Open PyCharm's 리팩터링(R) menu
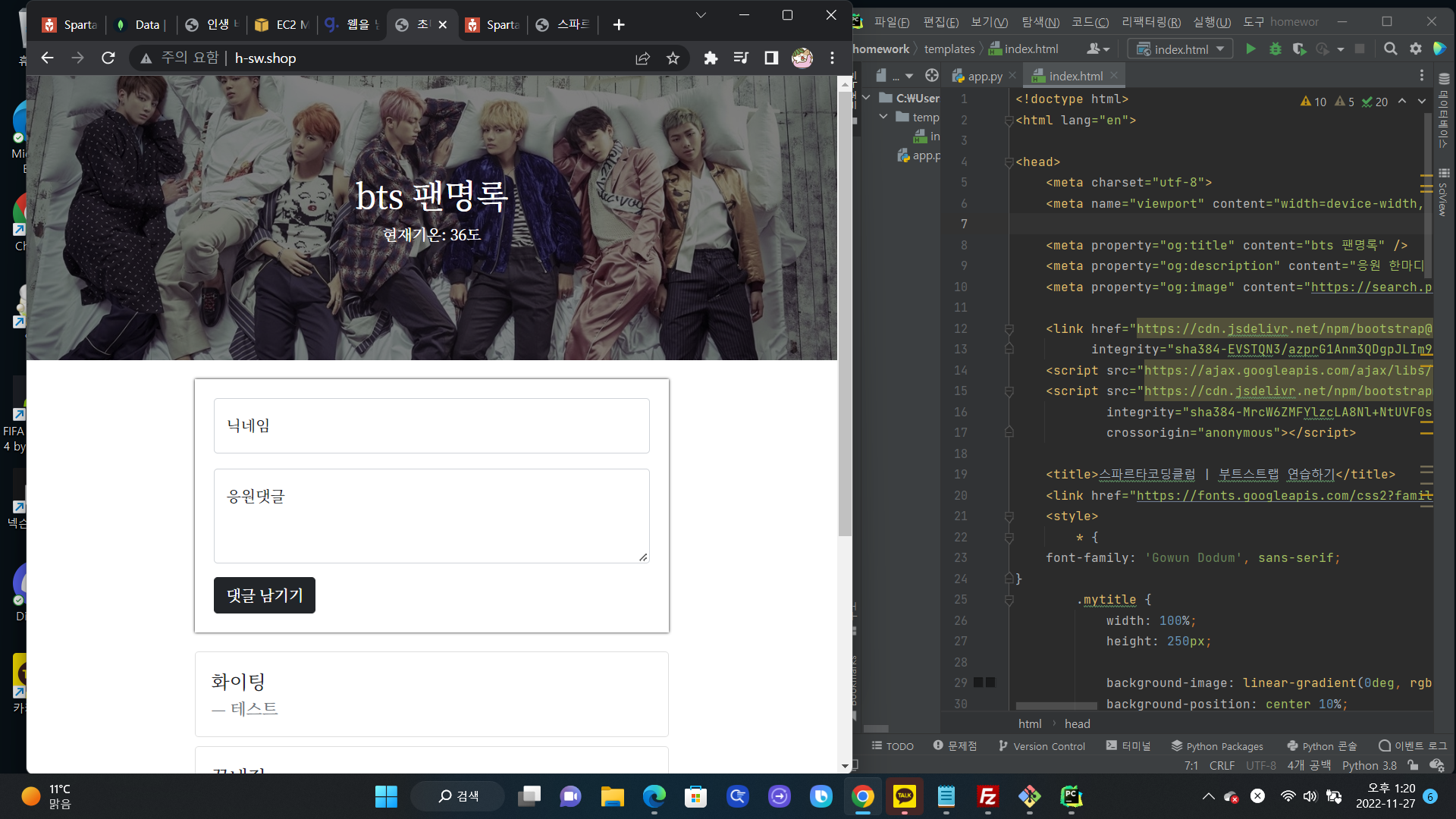Viewport: 1456px width, 819px height. coord(1151,22)
